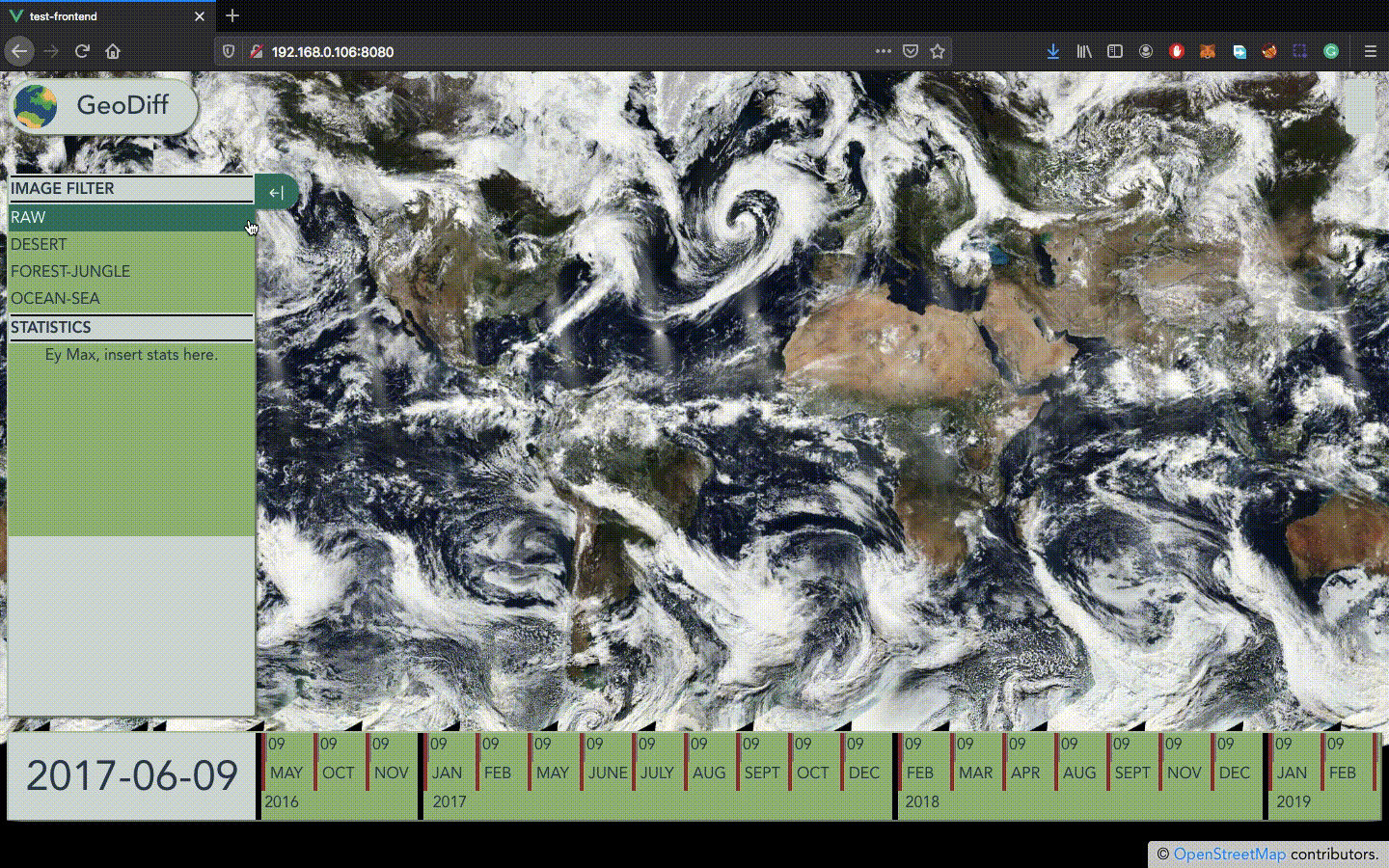Save page to Pocket
The image size is (1389, 868).
pyautogui.click(x=911, y=51)
